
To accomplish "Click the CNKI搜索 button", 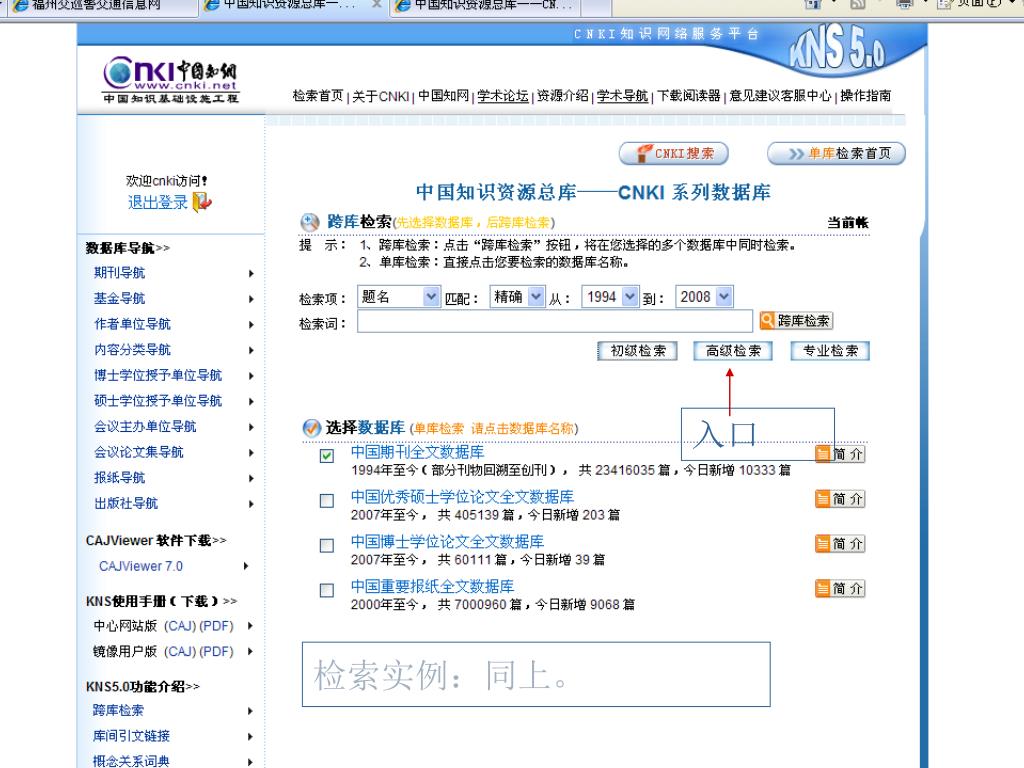I will click(673, 153).
